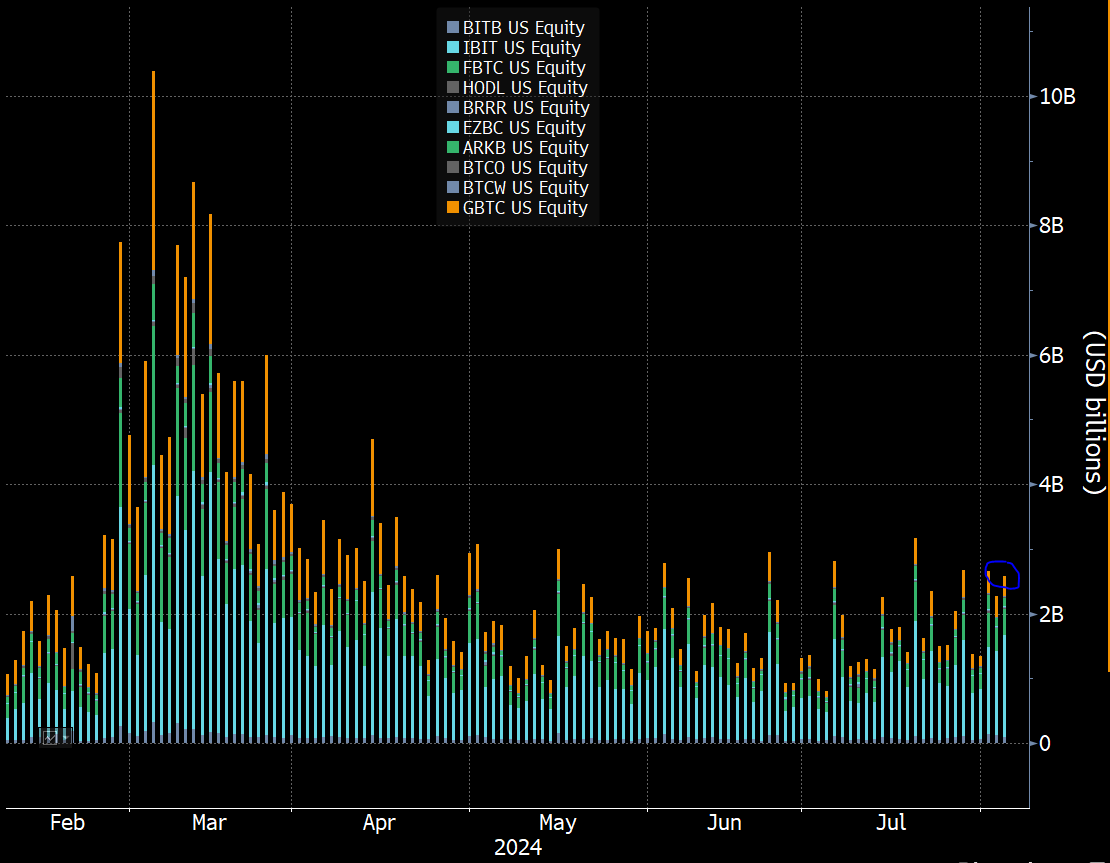Click the orange GBTC legend swatch
The image size is (1110, 863).
click(453, 208)
